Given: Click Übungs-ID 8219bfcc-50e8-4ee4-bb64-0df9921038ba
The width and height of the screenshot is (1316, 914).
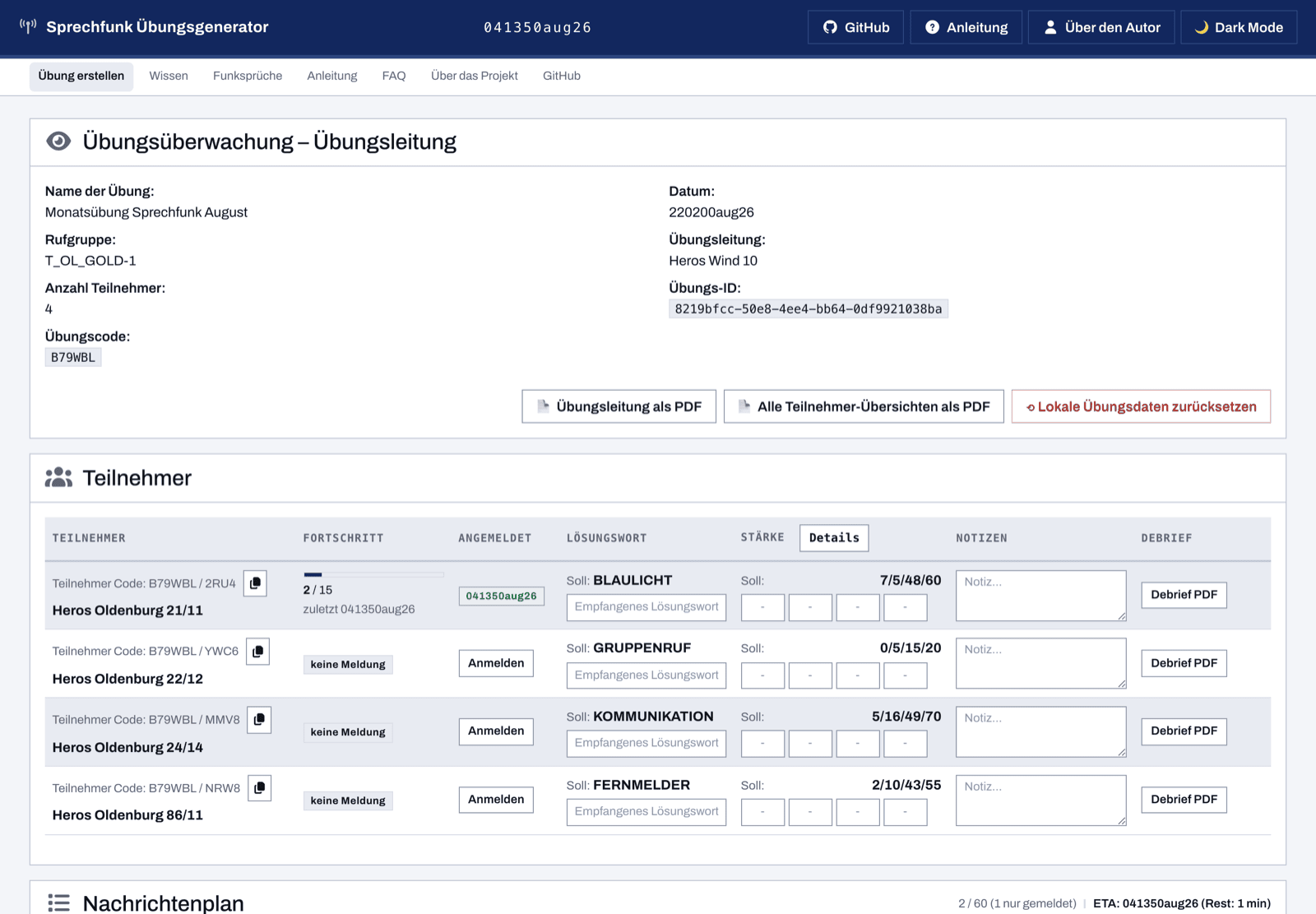Looking at the screenshot, I should 808,309.
